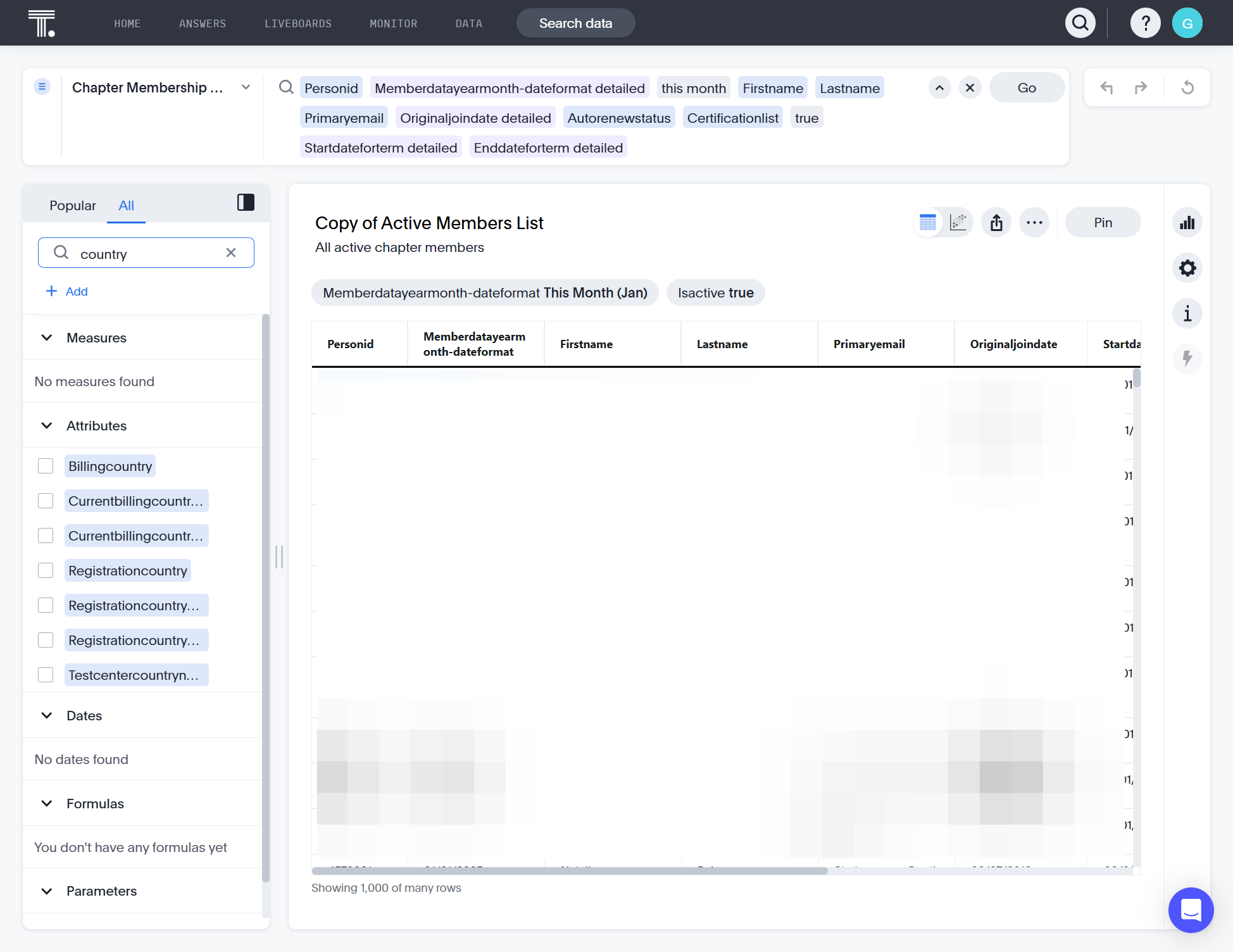Image resolution: width=1233 pixels, height=952 pixels.
Task: Collapse the Measures section
Action: (x=47, y=337)
